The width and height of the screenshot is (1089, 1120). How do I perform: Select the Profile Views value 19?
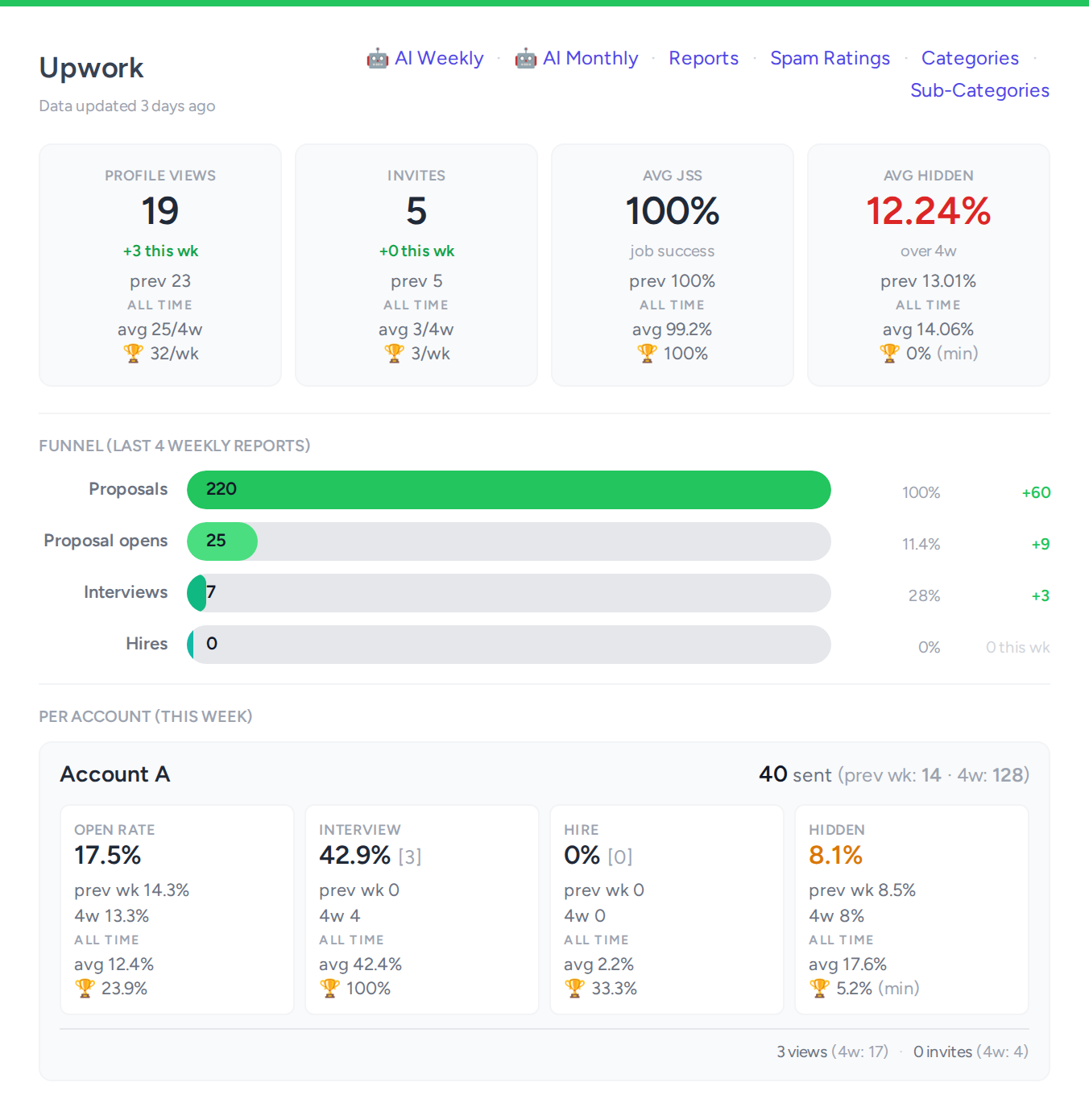(160, 211)
